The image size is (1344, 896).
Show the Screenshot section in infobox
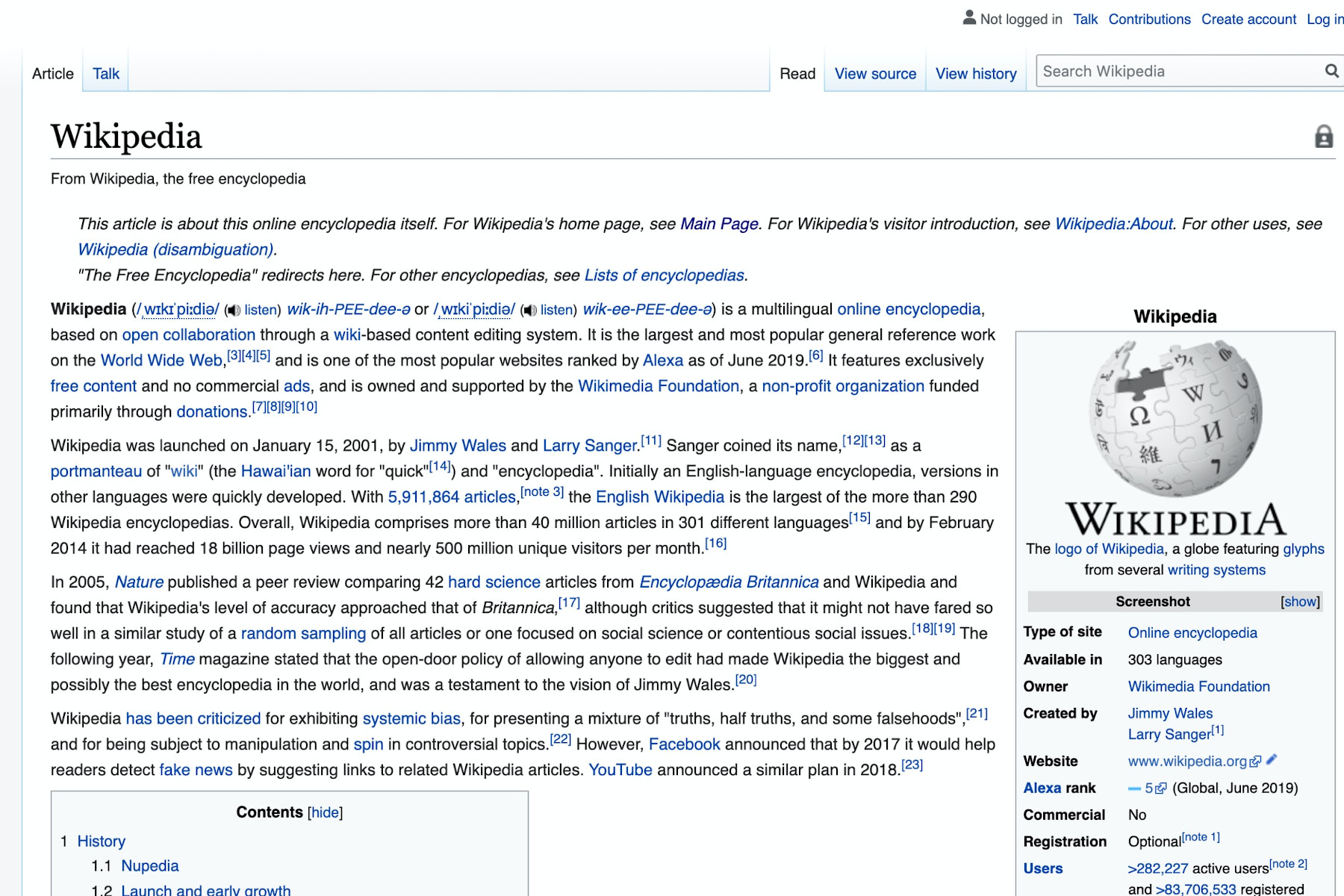[x=1300, y=602]
